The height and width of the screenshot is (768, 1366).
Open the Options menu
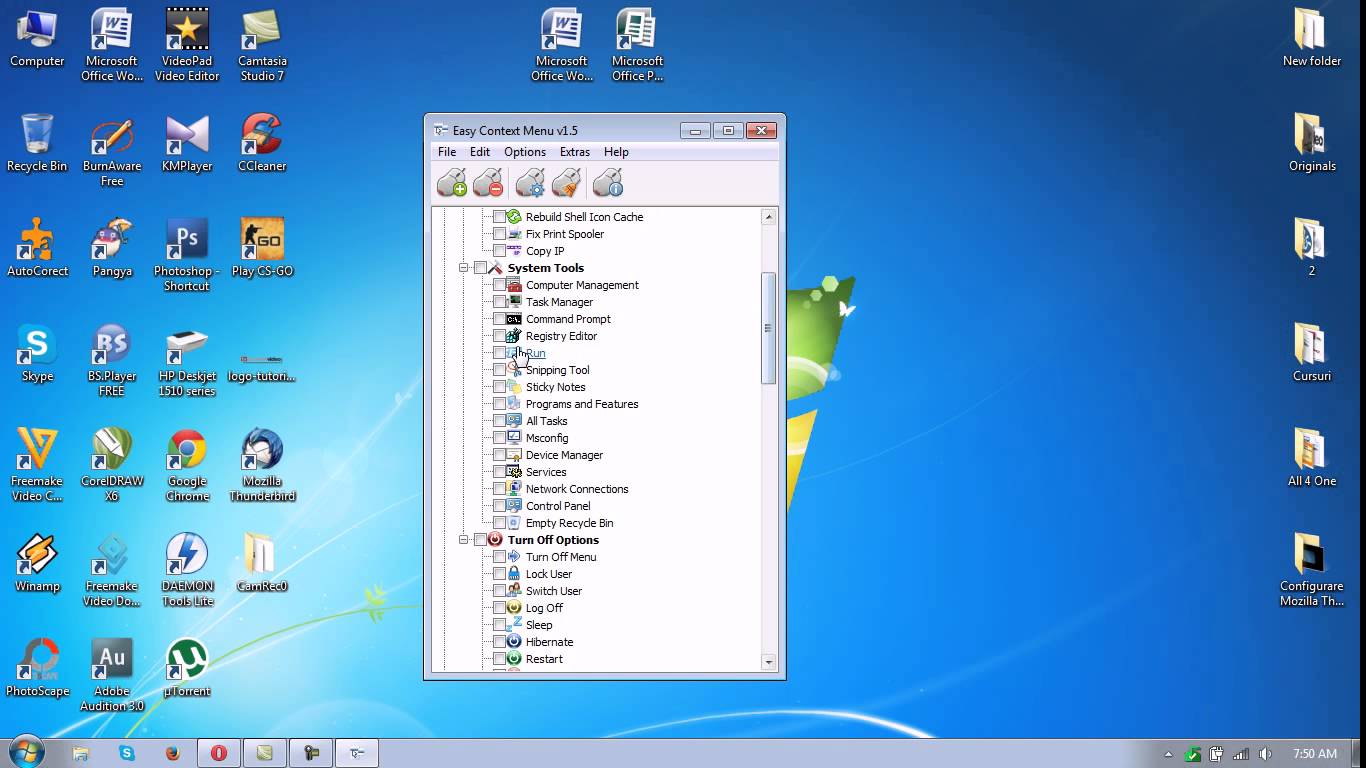[524, 152]
